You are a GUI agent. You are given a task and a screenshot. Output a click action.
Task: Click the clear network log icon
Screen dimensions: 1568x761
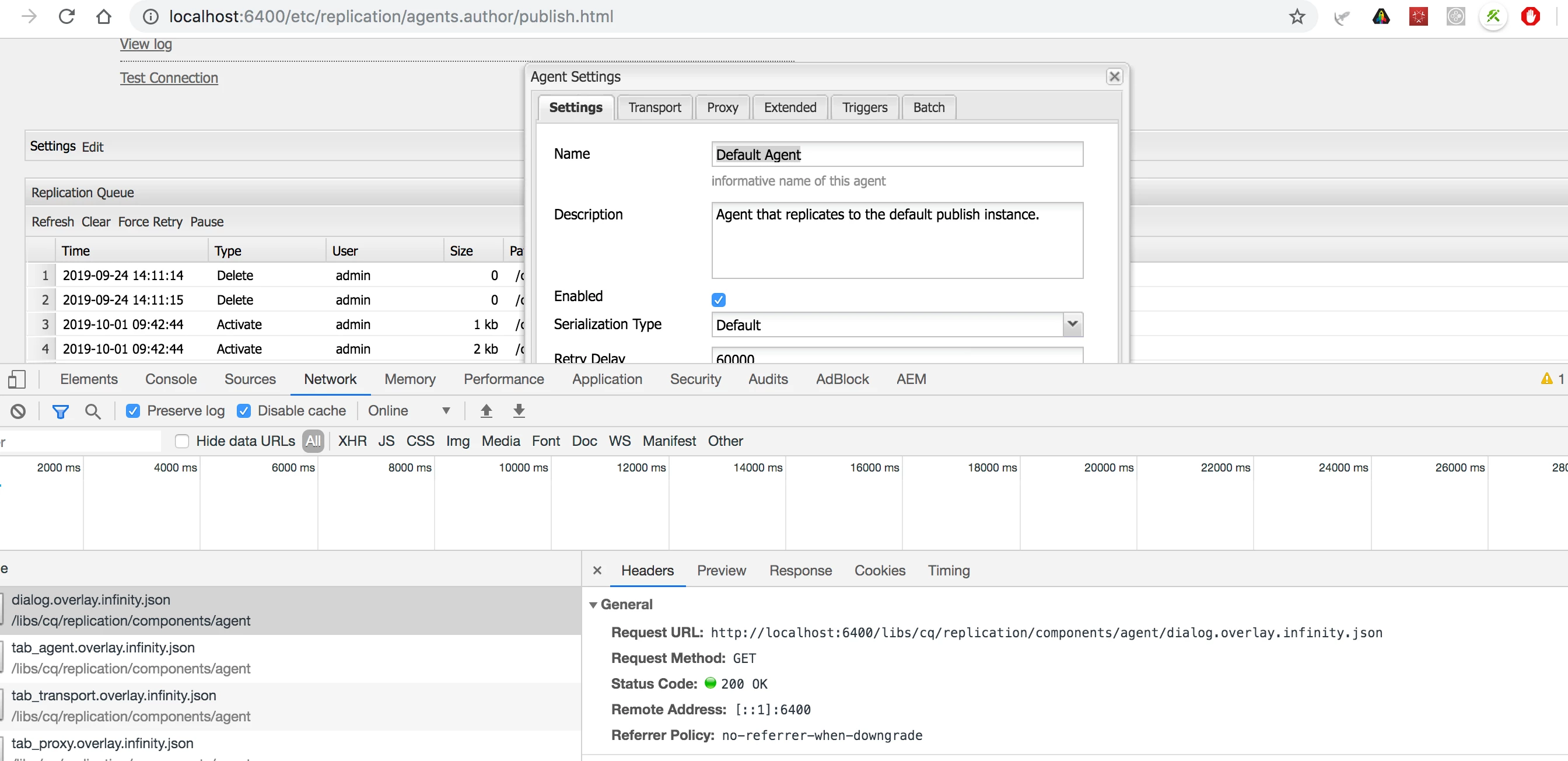(x=18, y=411)
